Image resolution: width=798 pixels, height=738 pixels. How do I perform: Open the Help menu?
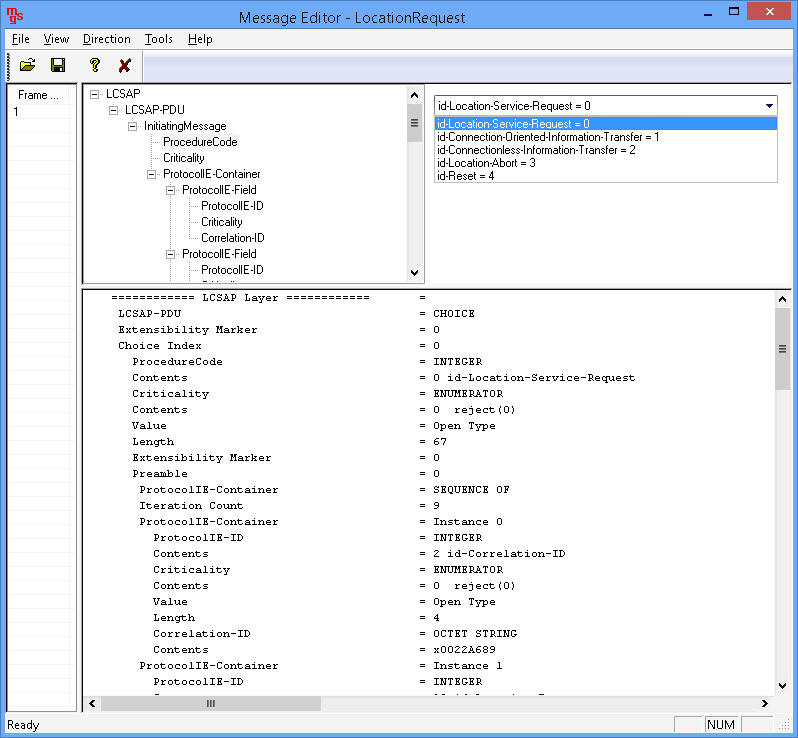pyautogui.click(x=200, y=39)
